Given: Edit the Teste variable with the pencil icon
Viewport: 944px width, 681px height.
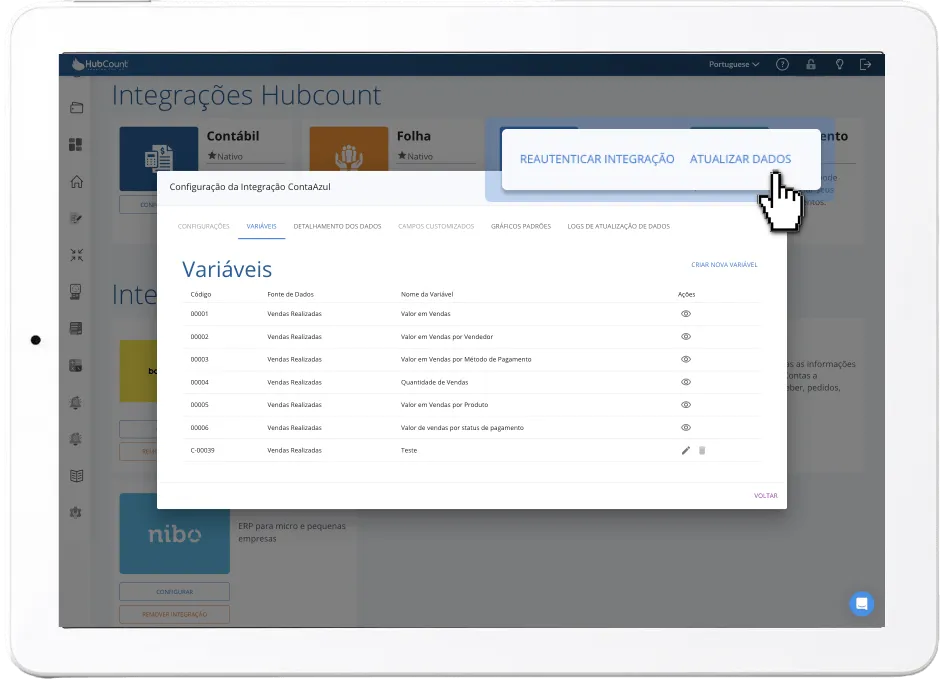Looking at the screenshot, I should tap(685, 450).
